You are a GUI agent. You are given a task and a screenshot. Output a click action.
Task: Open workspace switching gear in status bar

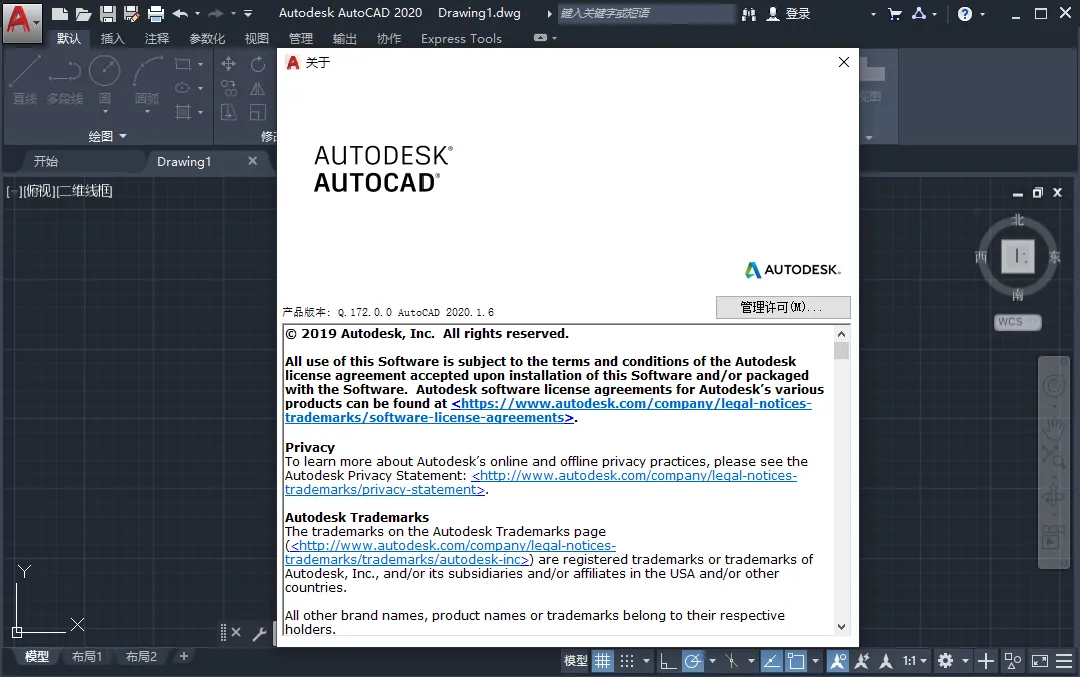pyautogui.click(x=946, y=661)
